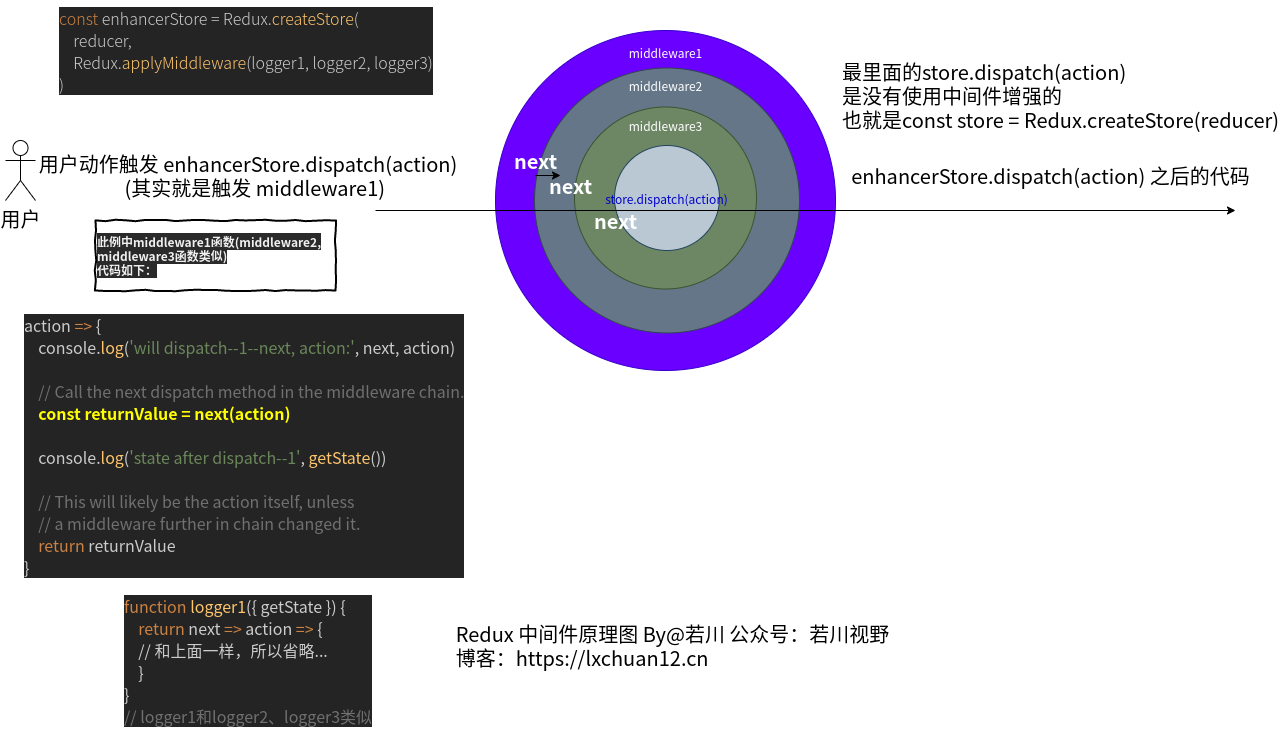Image resolution: width=1286 pixels, height=731 pixels.
Task: Click the 'action => {' code line
Action: coord(62,326)
